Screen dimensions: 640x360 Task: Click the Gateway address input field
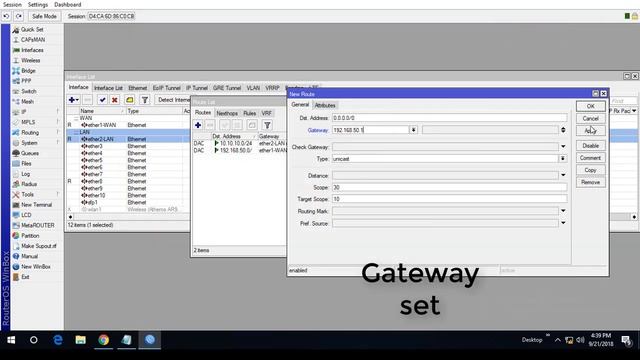pos(370,130)
